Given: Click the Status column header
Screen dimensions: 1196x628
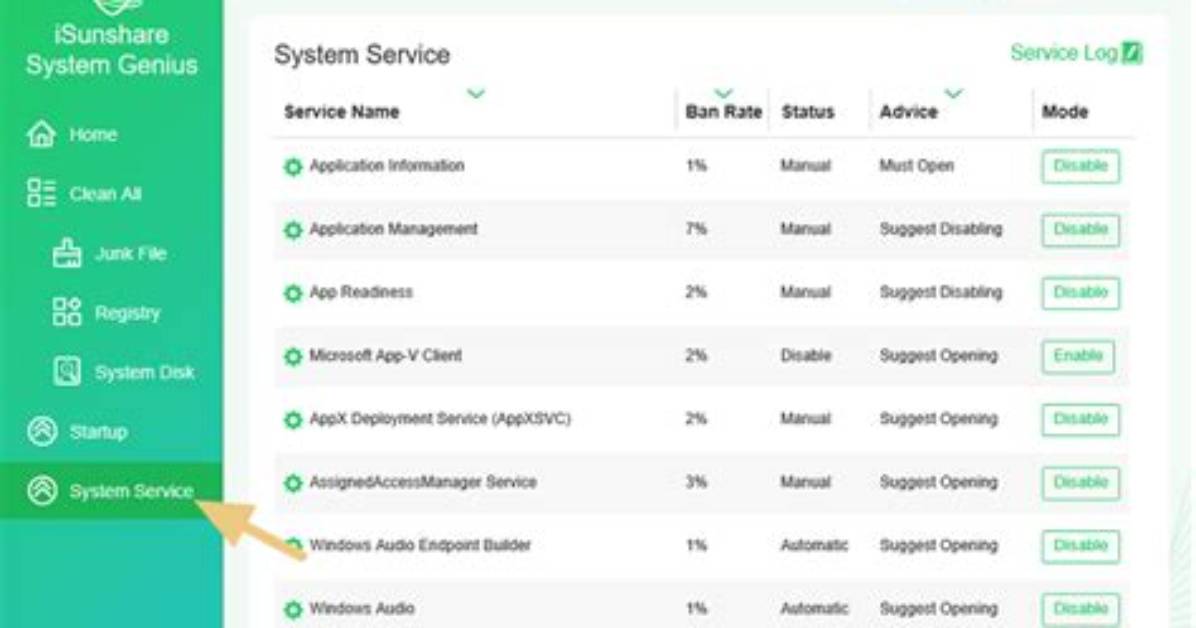Looking at the screenshot, I should (808, 112).
